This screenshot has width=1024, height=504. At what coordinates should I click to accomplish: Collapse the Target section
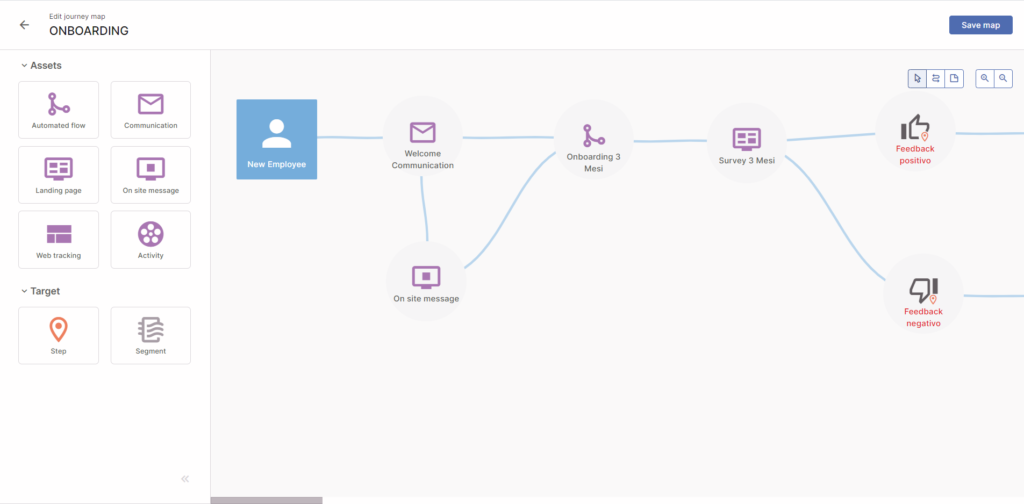tap(41, 291)
